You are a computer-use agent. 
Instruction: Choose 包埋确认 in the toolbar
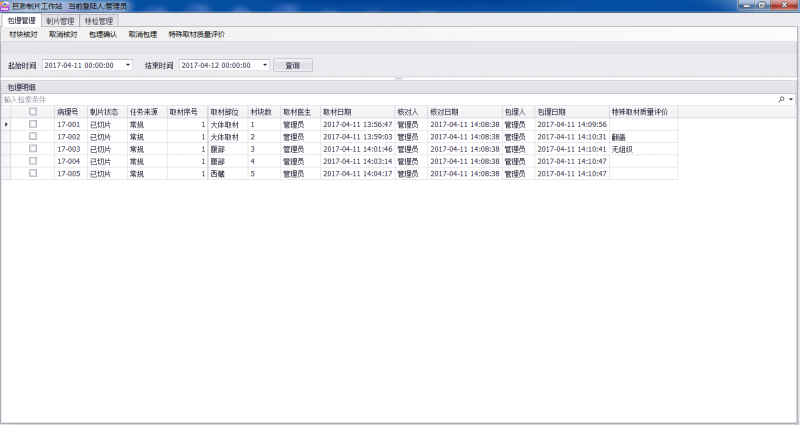click(103, 34)
